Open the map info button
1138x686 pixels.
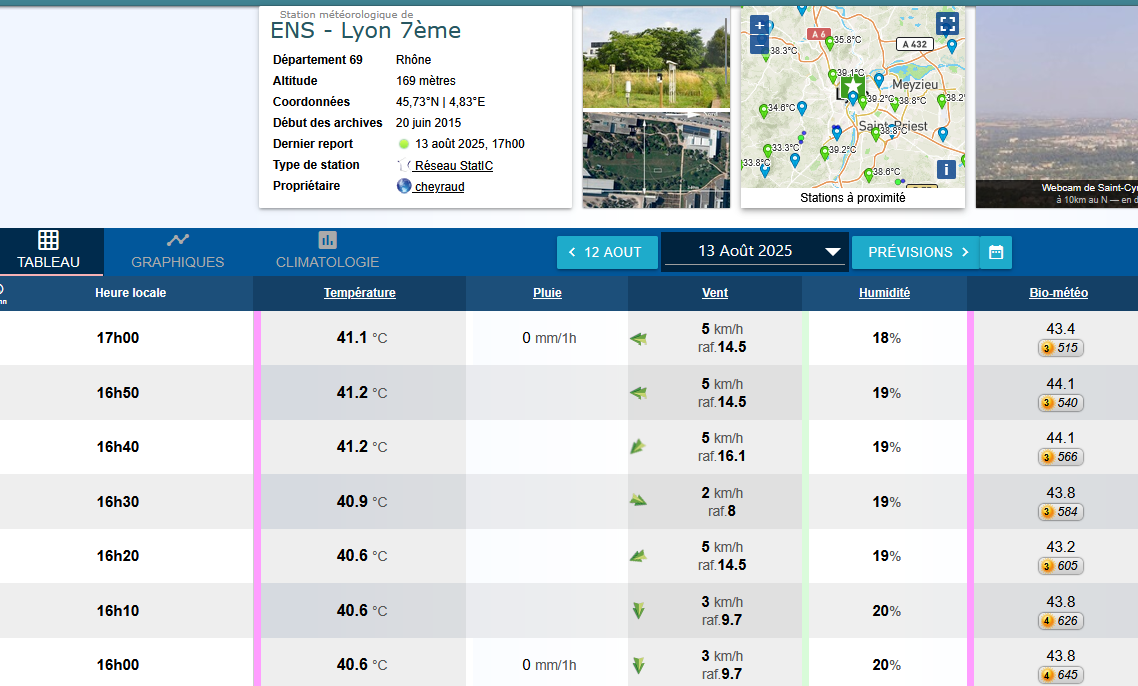pyautogui.click(x=946, y=169)
